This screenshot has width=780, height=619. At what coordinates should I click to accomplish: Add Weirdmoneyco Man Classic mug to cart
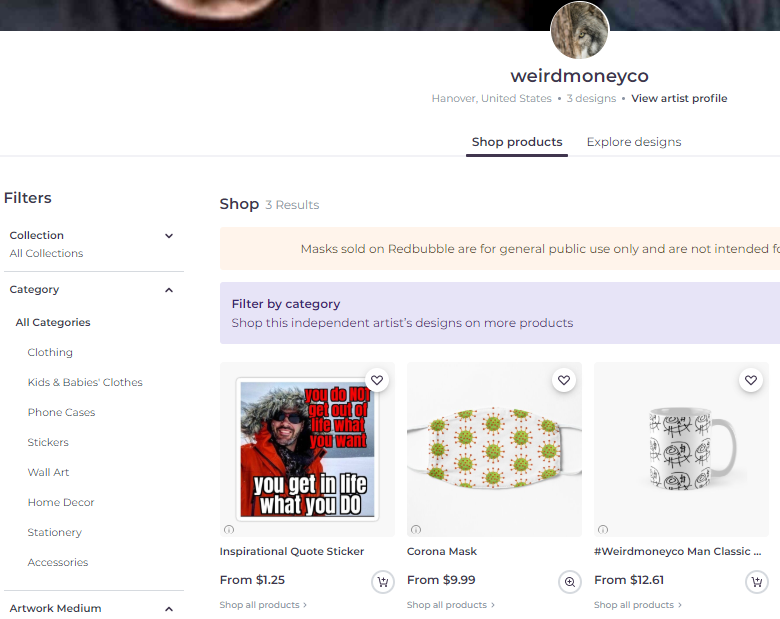757,582
